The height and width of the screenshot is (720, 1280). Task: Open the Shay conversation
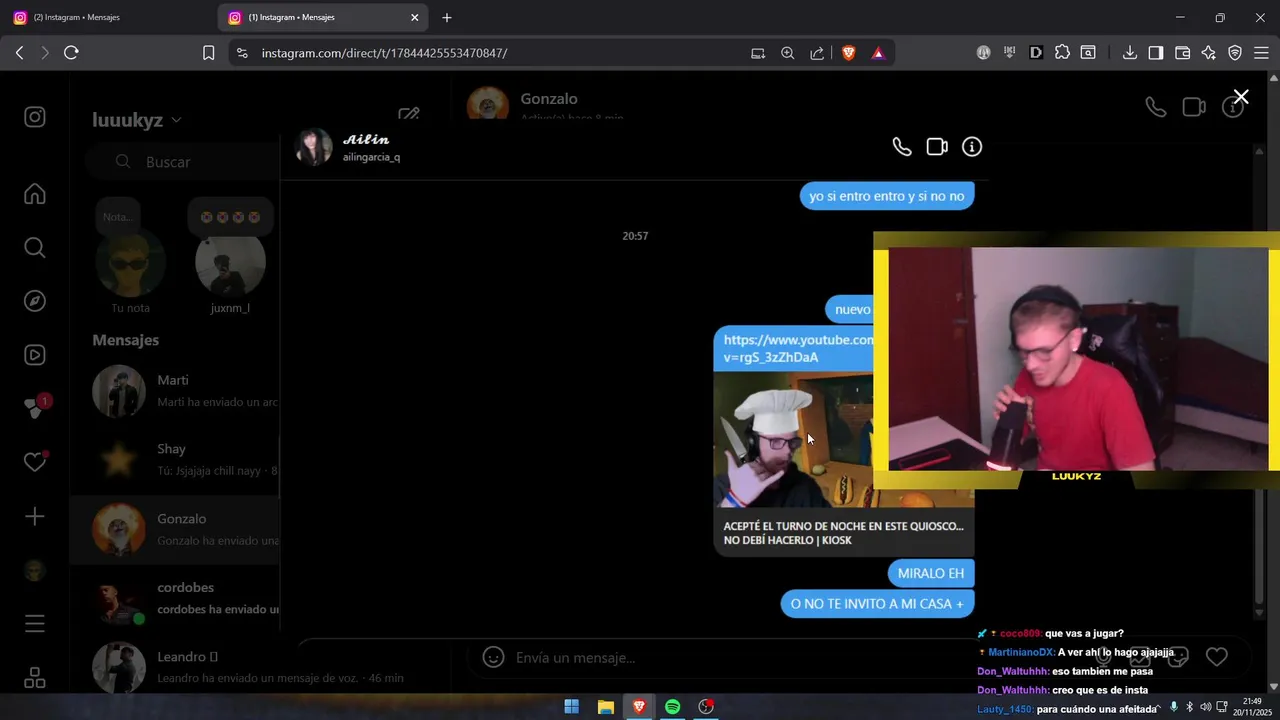click(x=176, y=460)
